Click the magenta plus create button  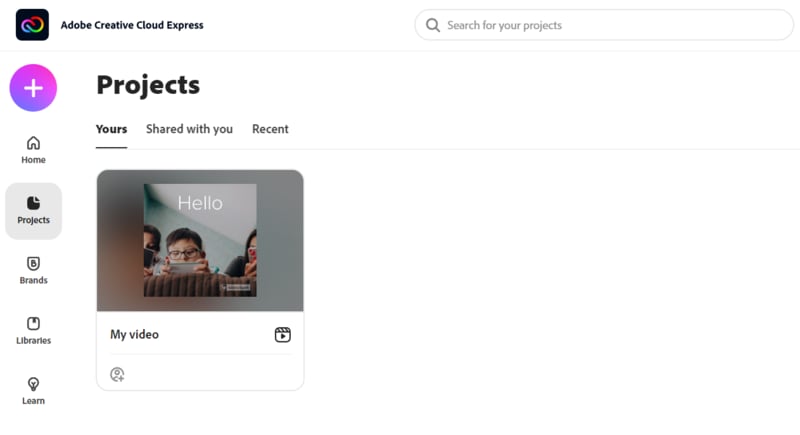point(33,88)
